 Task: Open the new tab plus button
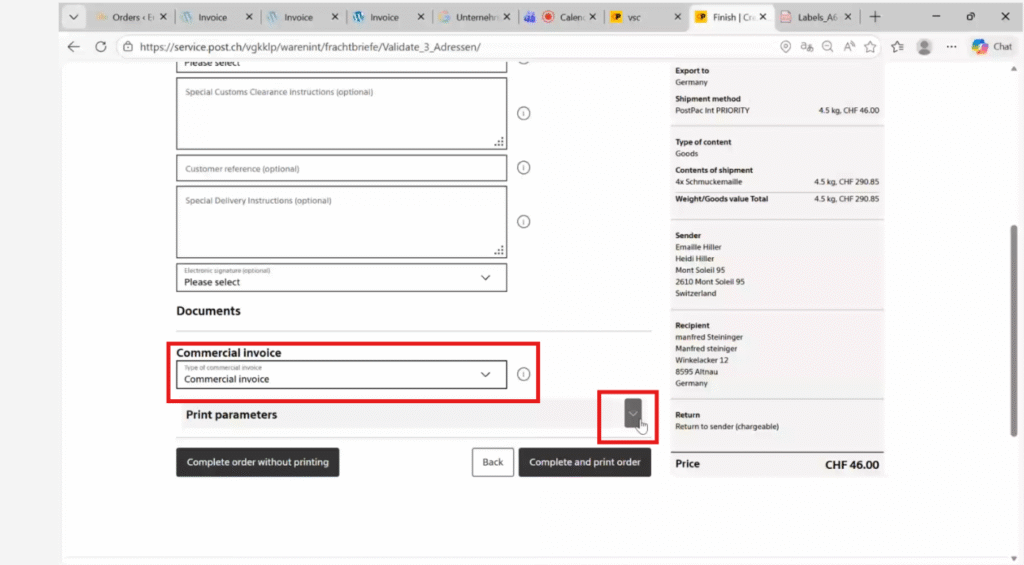[x=875, y=17]
